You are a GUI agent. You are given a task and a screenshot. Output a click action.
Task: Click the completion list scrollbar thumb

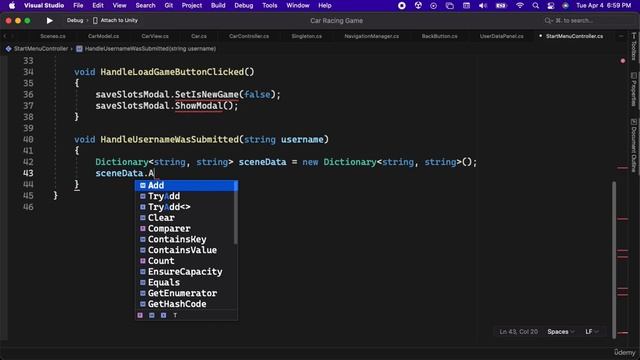pyautogui.click(x=236, y=212)
